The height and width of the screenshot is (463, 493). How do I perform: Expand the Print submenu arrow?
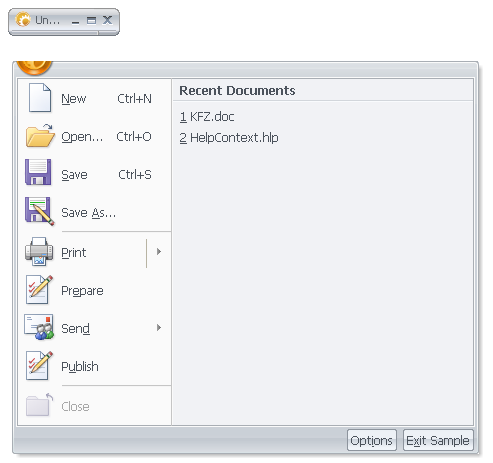(x=159, y=252)
